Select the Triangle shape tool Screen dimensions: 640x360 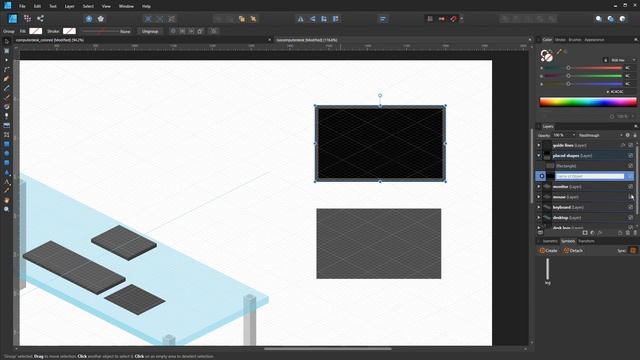coord(7,172)
